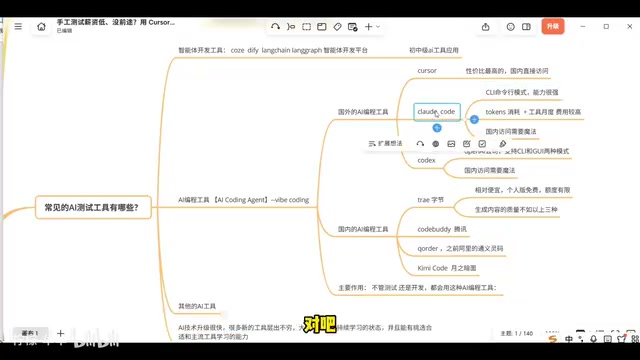This screenshot has height=360, width=640.
Task: Go to the home screen icon
Action: (41, 27)
